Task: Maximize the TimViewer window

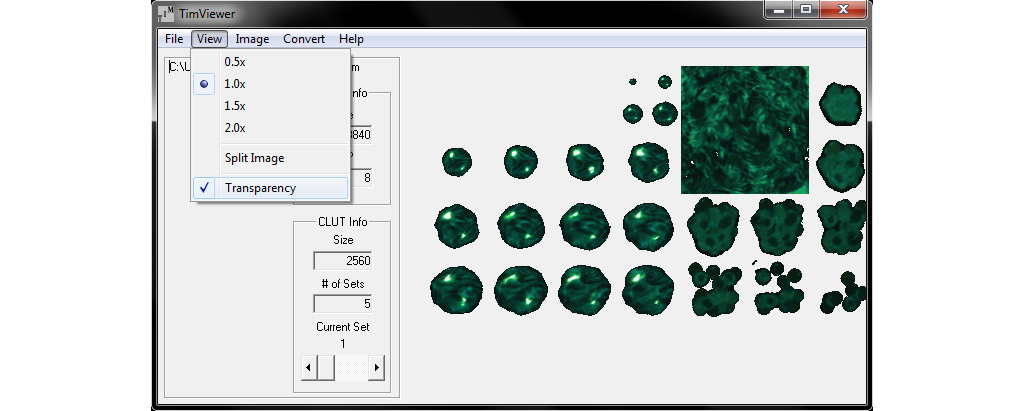Action: click(806, 10)
